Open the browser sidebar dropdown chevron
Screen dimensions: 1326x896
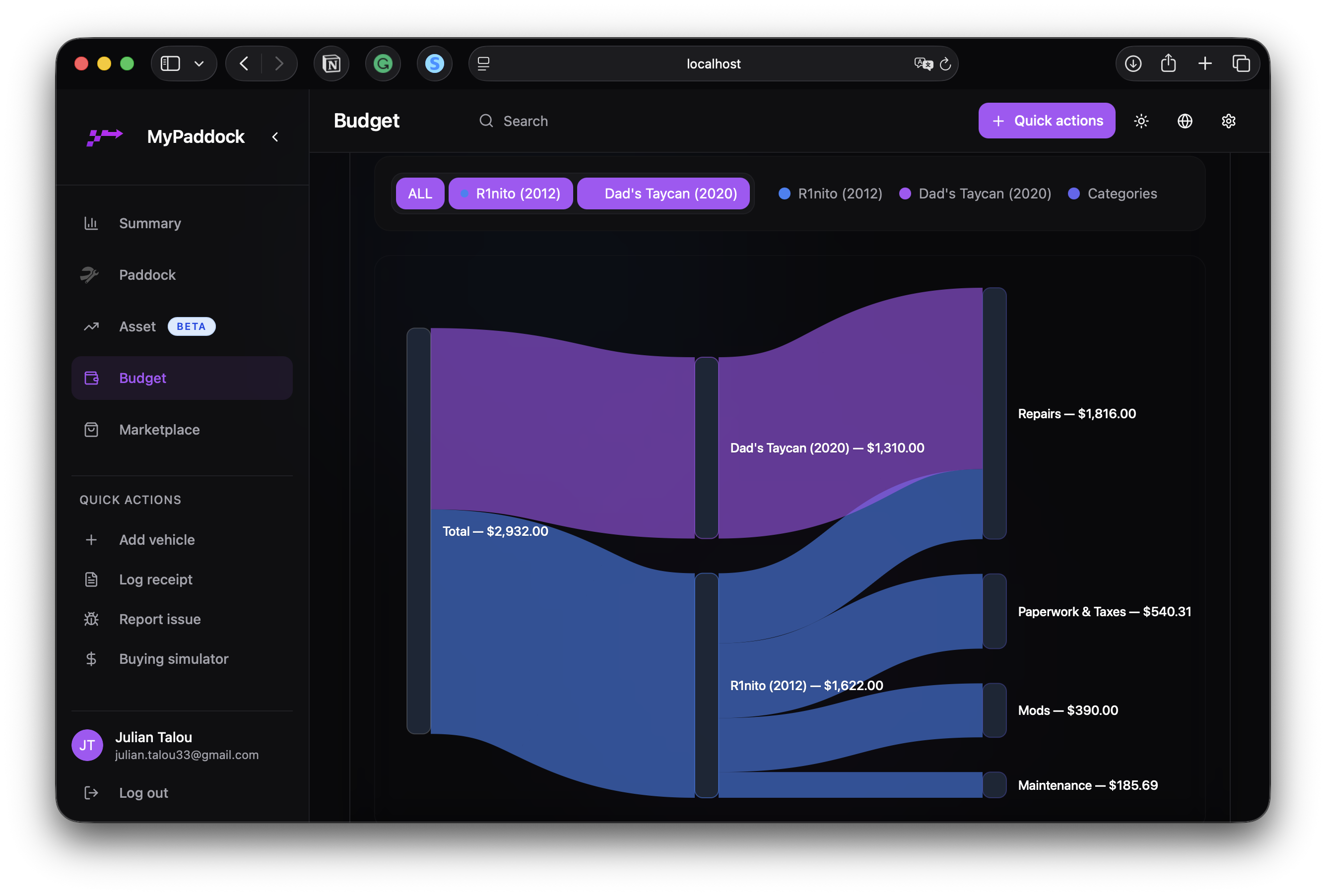[x=199, y=64]
